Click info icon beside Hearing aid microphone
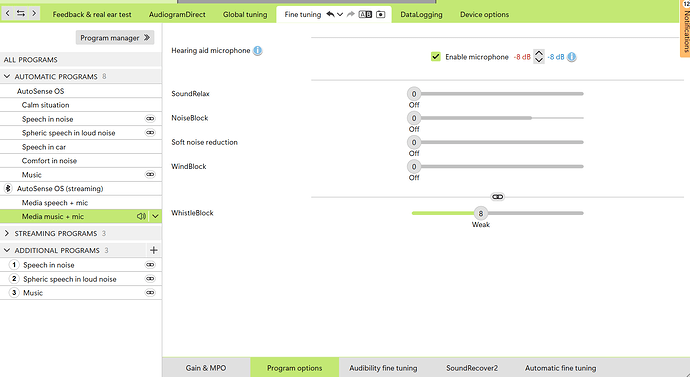690x377 pixels. coord(258,51)
